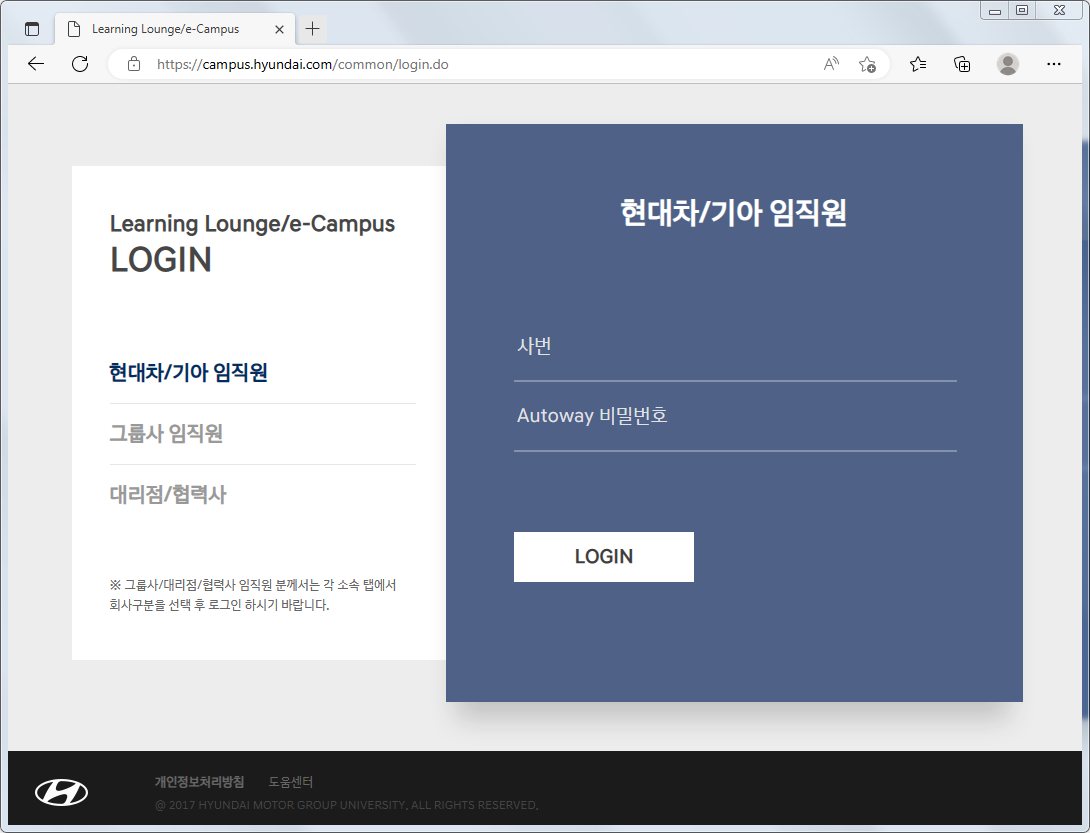The width and height of the screenshot is (1090, 833).
Task: Open tab actions menu icon
Action: (x=32, y=29)
